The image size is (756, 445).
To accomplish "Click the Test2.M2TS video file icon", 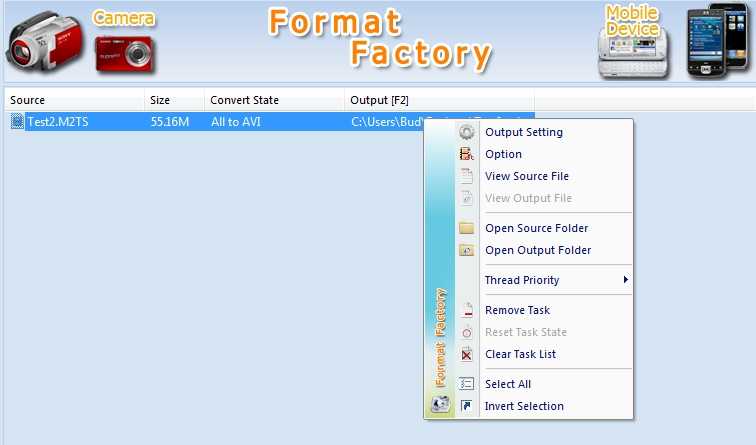I will [x=17, y=121].
